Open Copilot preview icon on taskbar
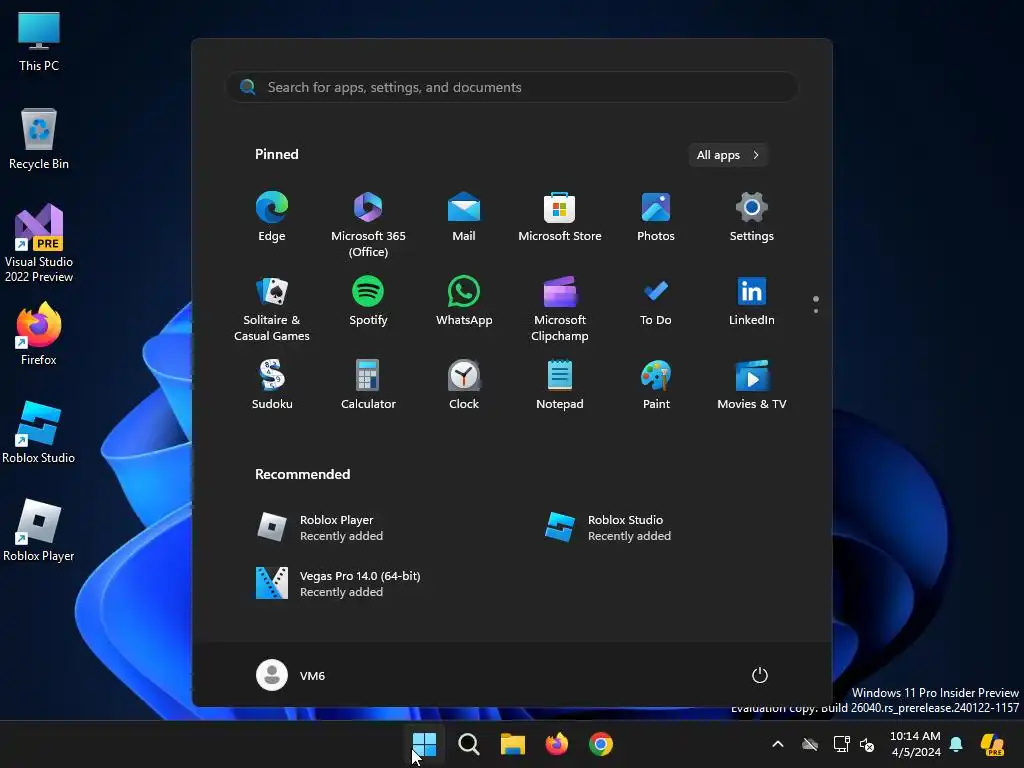Image resolution: width=1024 pixels, height=768 pixels. pyautogui.click(x=992, y=744)
